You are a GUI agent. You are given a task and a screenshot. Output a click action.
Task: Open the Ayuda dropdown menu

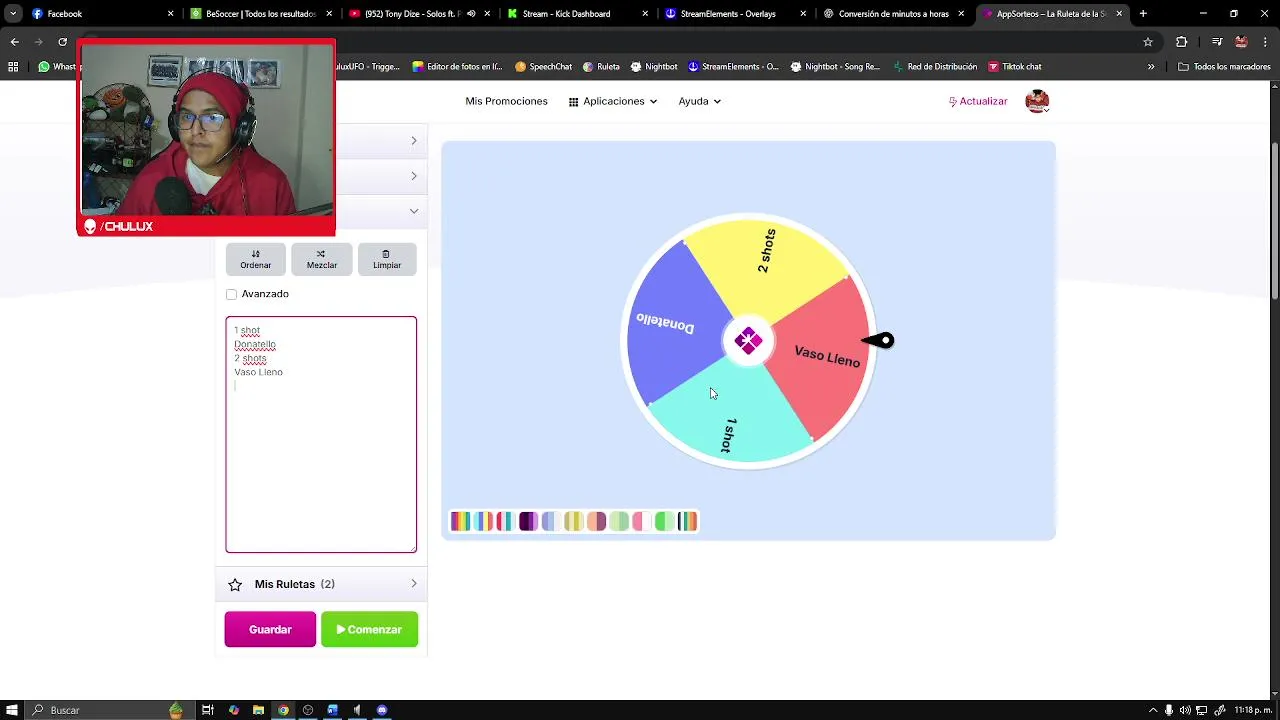click(x=700, y=101)
